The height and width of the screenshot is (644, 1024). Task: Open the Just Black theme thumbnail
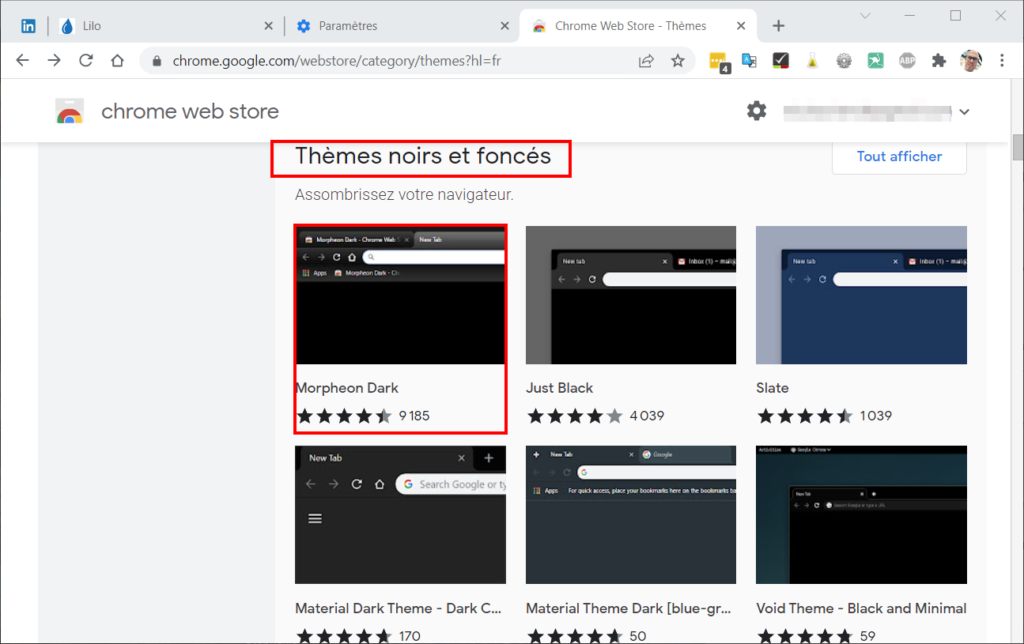click(631, 295)
